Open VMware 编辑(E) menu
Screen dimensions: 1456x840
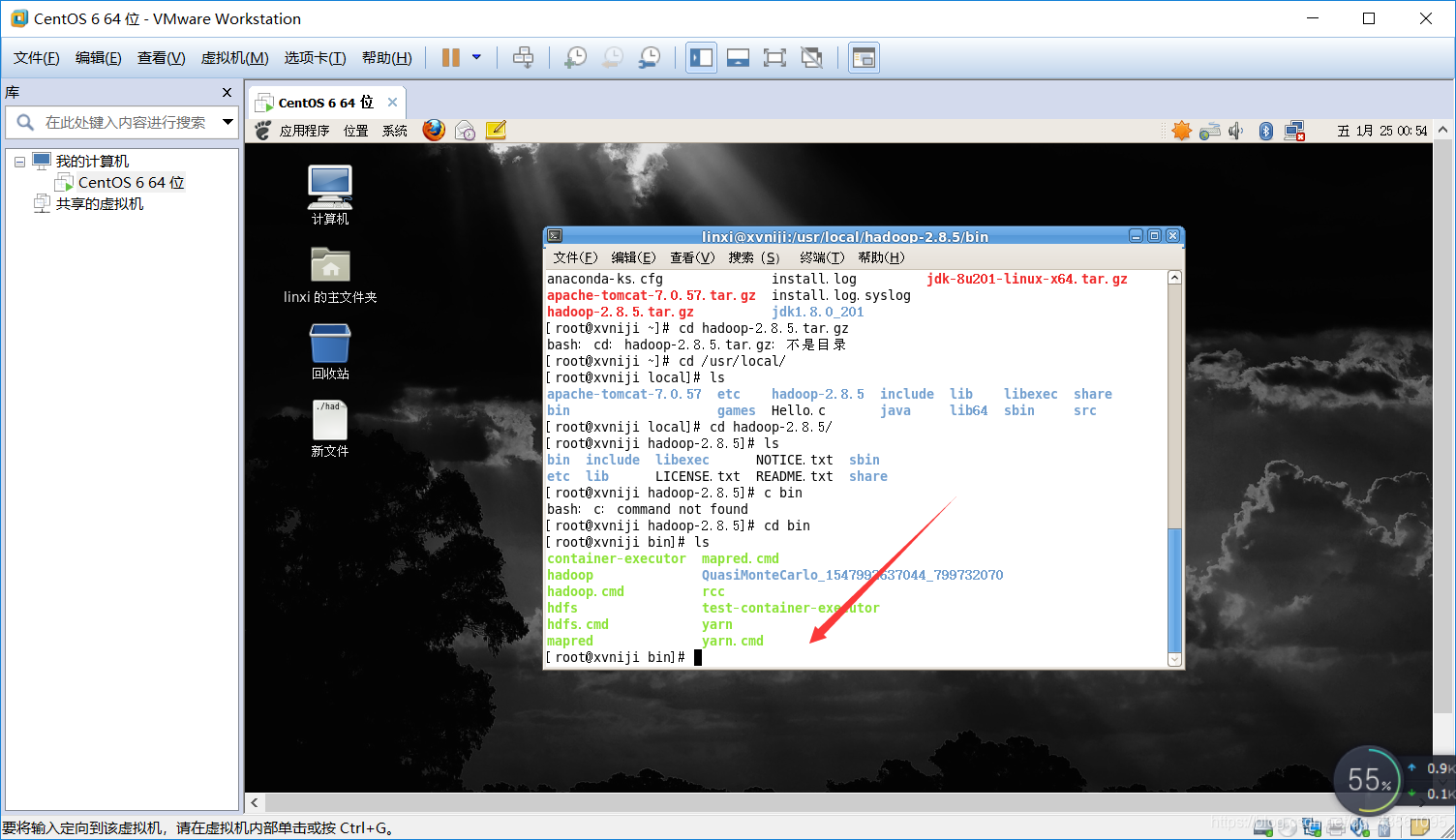[99, 58]
